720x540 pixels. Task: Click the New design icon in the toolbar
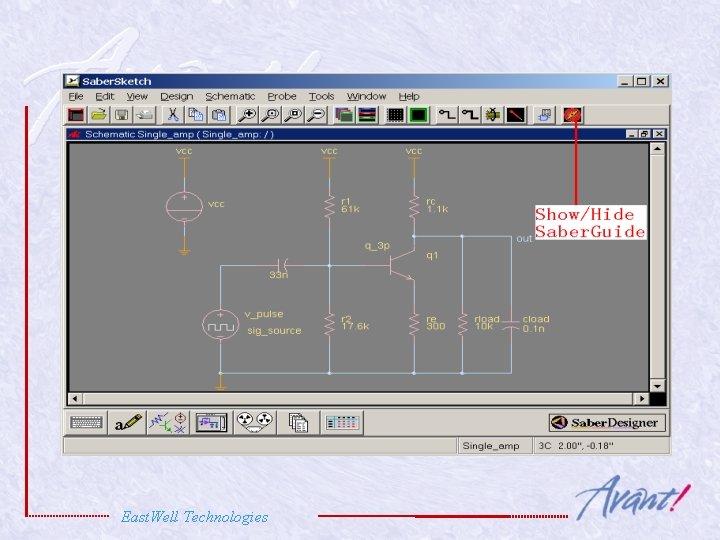point(76,115)
